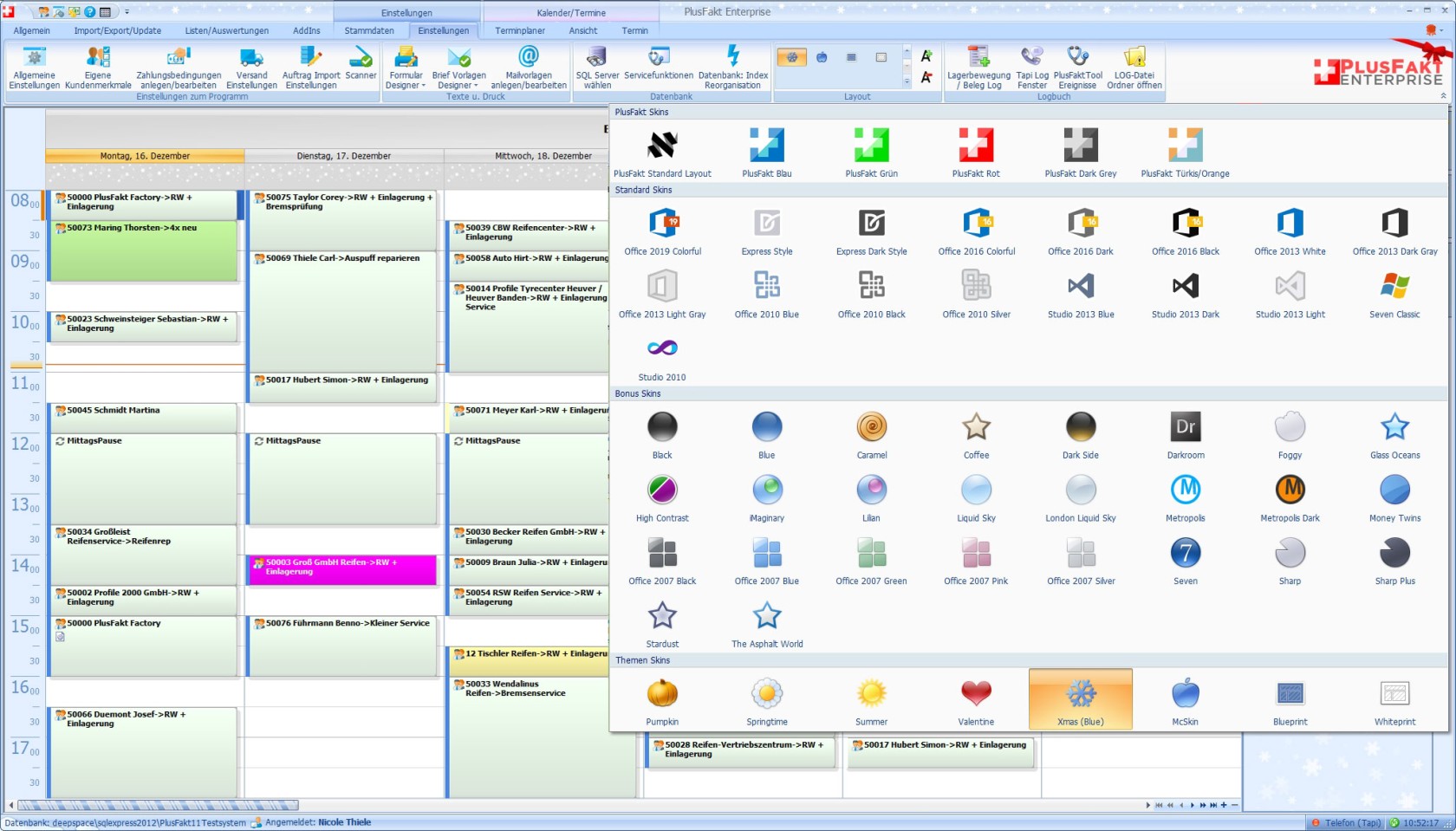Choose Office 2016 Black skin

(x=1186, y=230)
